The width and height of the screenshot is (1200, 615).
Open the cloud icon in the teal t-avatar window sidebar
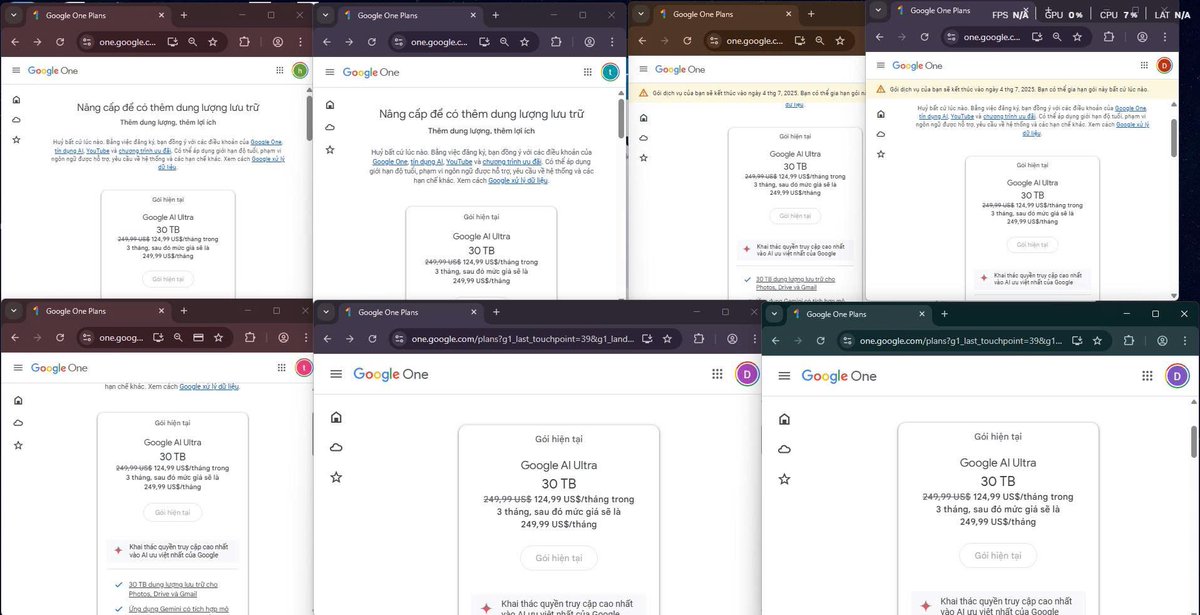tap(330, 127)
